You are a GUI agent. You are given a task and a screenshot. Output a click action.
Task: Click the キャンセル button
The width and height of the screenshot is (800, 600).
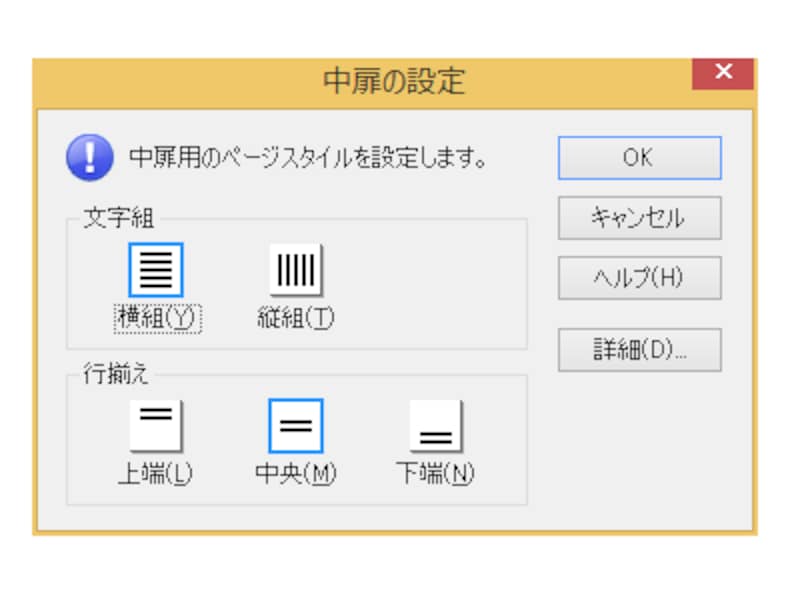pos(640,218)
